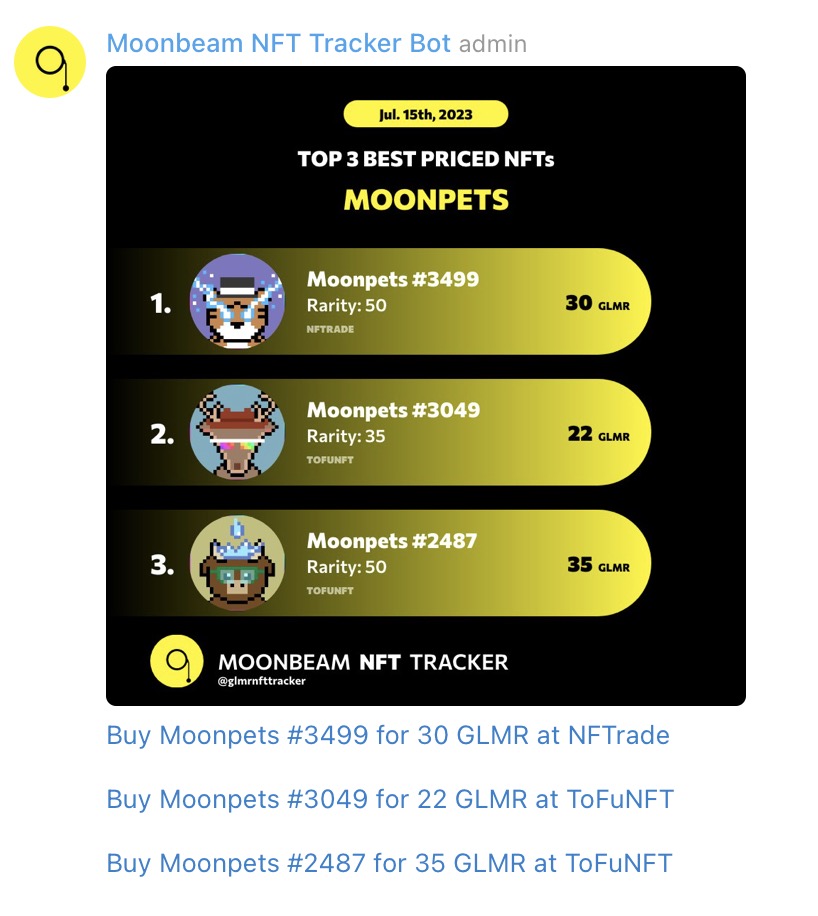The width and height of the screenshot is (818, 916).
Task: Select the Moonpets #3499 tiger thumbnail
Action: (237, 302)
